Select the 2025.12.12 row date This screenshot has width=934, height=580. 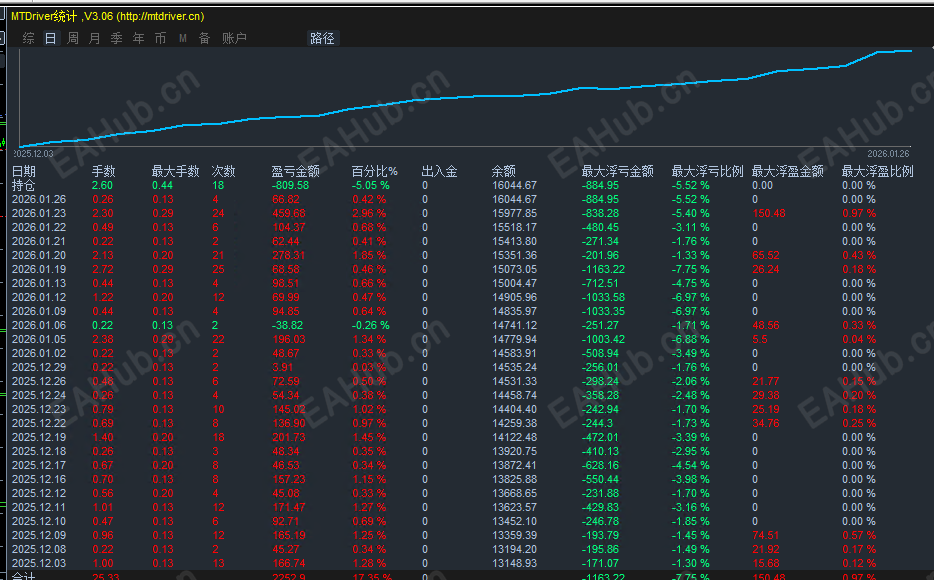pyautogui.click(x=39, y=493)
